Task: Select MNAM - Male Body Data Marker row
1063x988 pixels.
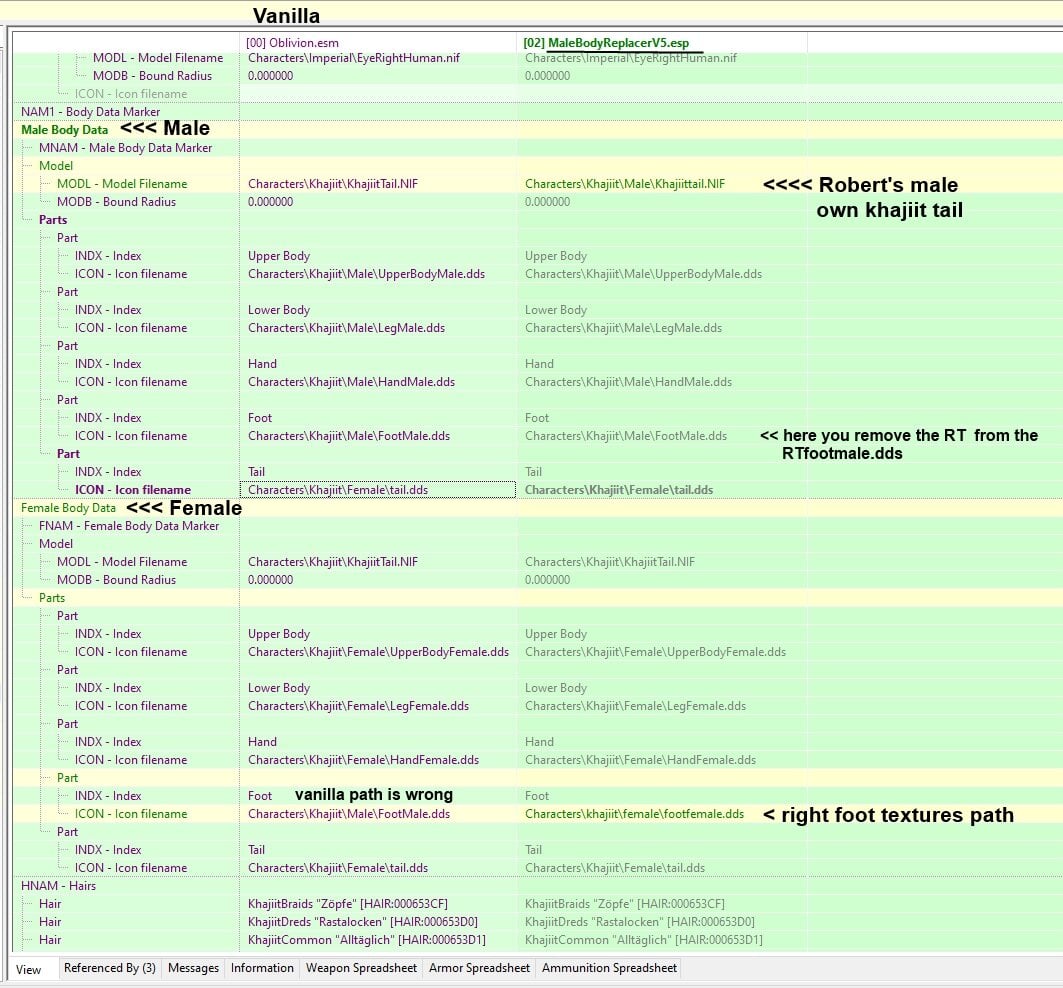Action: coord(125,148)
